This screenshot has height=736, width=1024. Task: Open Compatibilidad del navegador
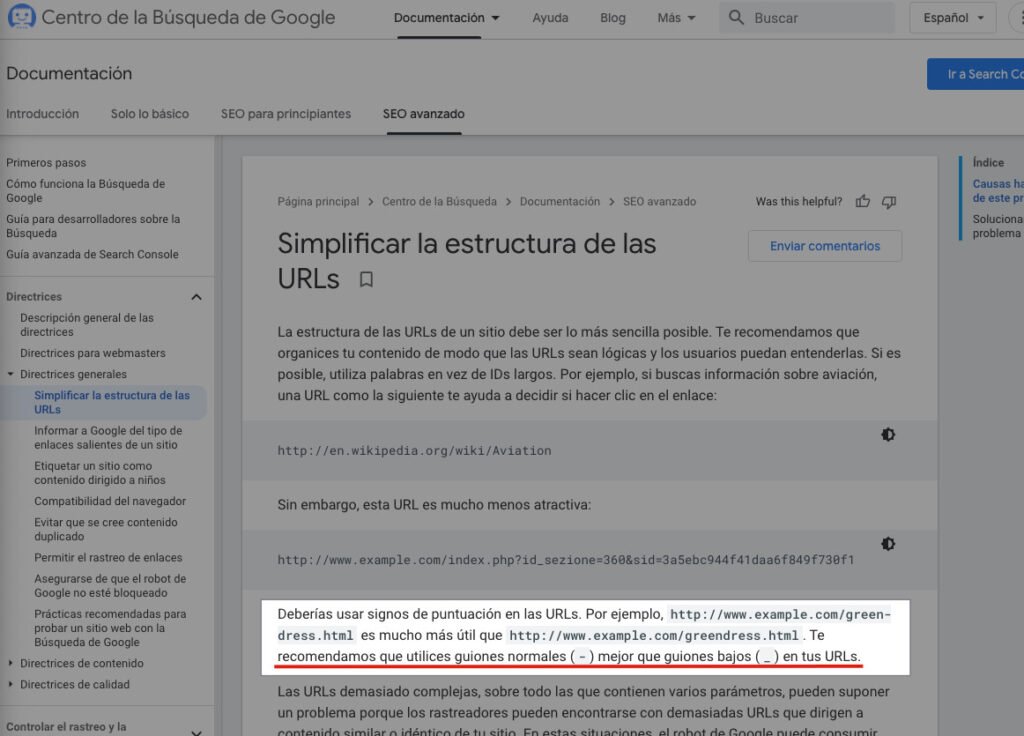(110, 502)
